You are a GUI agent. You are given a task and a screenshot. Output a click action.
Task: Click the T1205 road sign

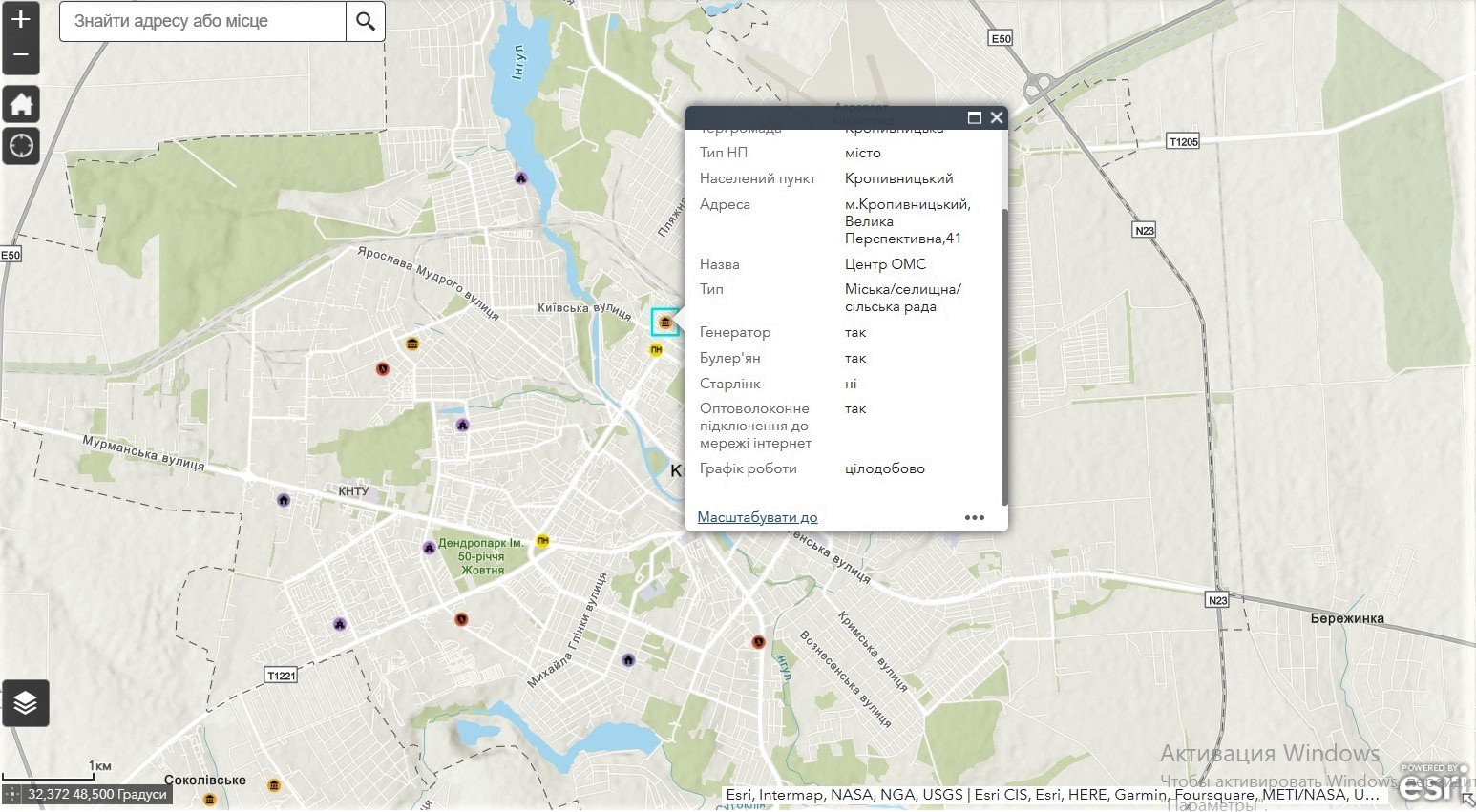pyautogui.click(x=1183, y=141)
